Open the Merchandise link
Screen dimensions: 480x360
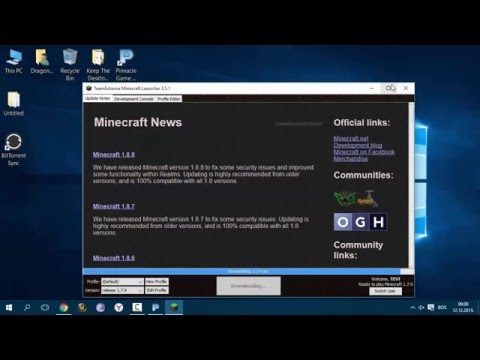pos(351,159)
